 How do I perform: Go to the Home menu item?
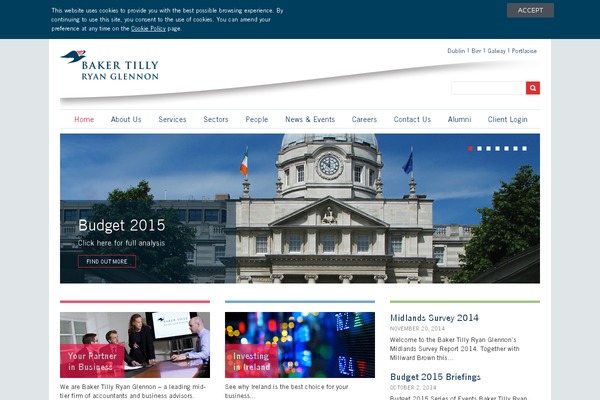[x=84, y=119]
